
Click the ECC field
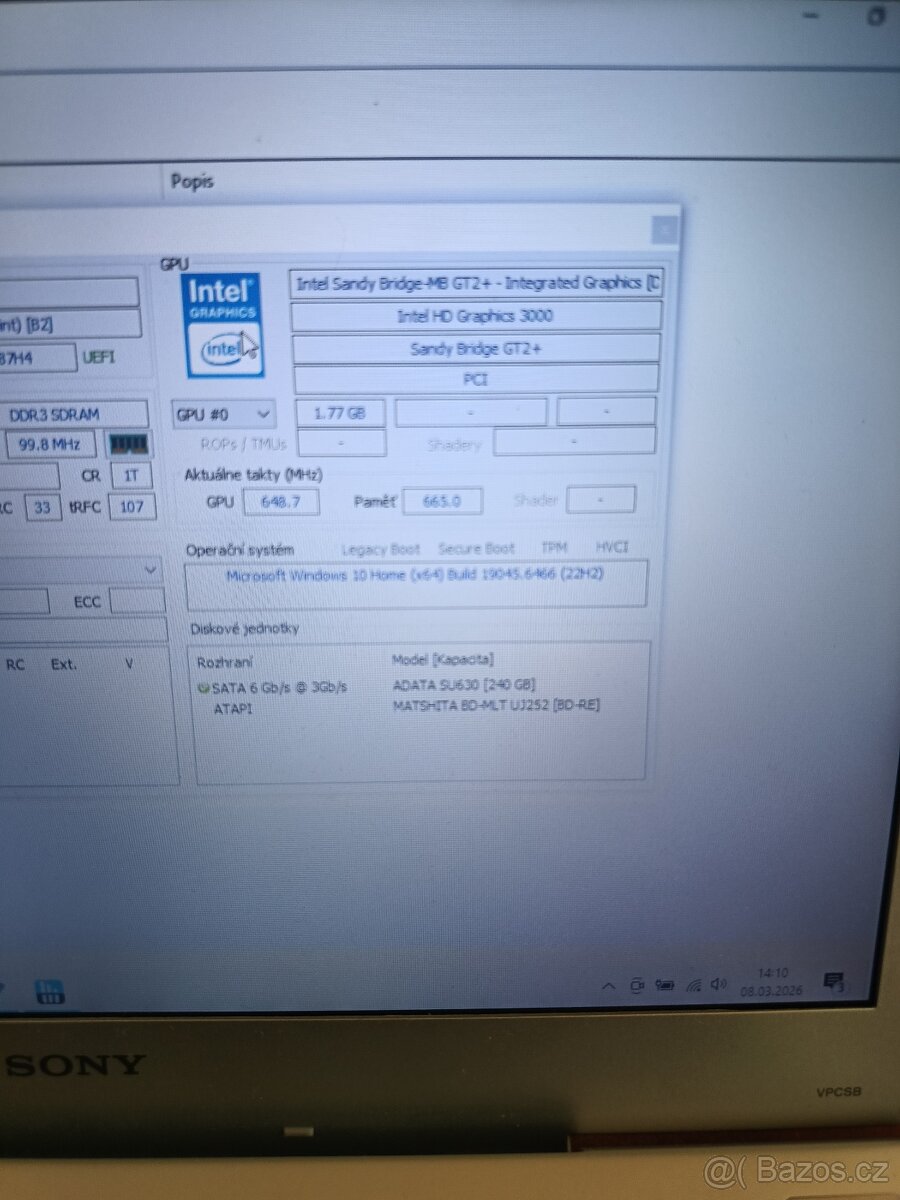point(137,601)
